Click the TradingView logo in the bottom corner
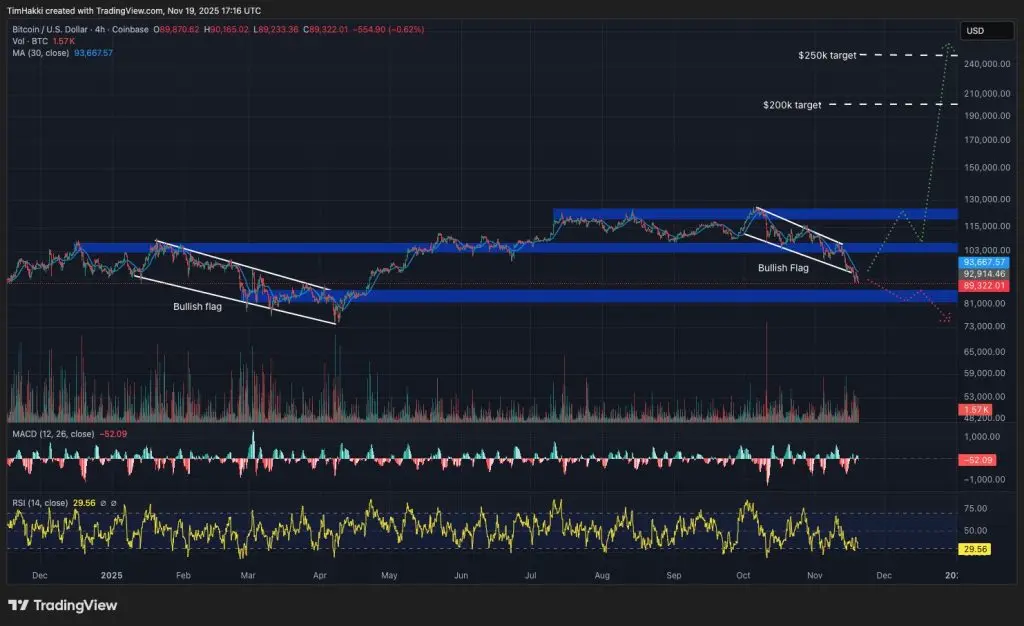 60,605
